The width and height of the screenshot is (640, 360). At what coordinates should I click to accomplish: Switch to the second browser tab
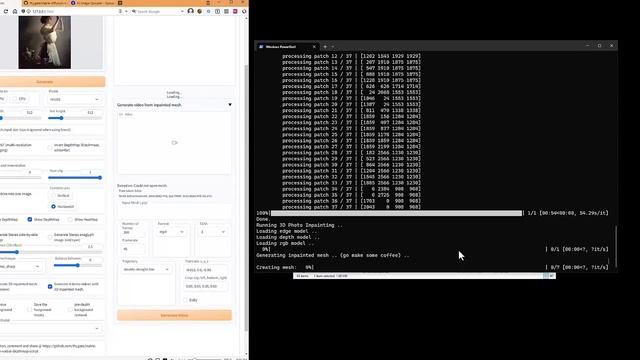tap(93, 3)
